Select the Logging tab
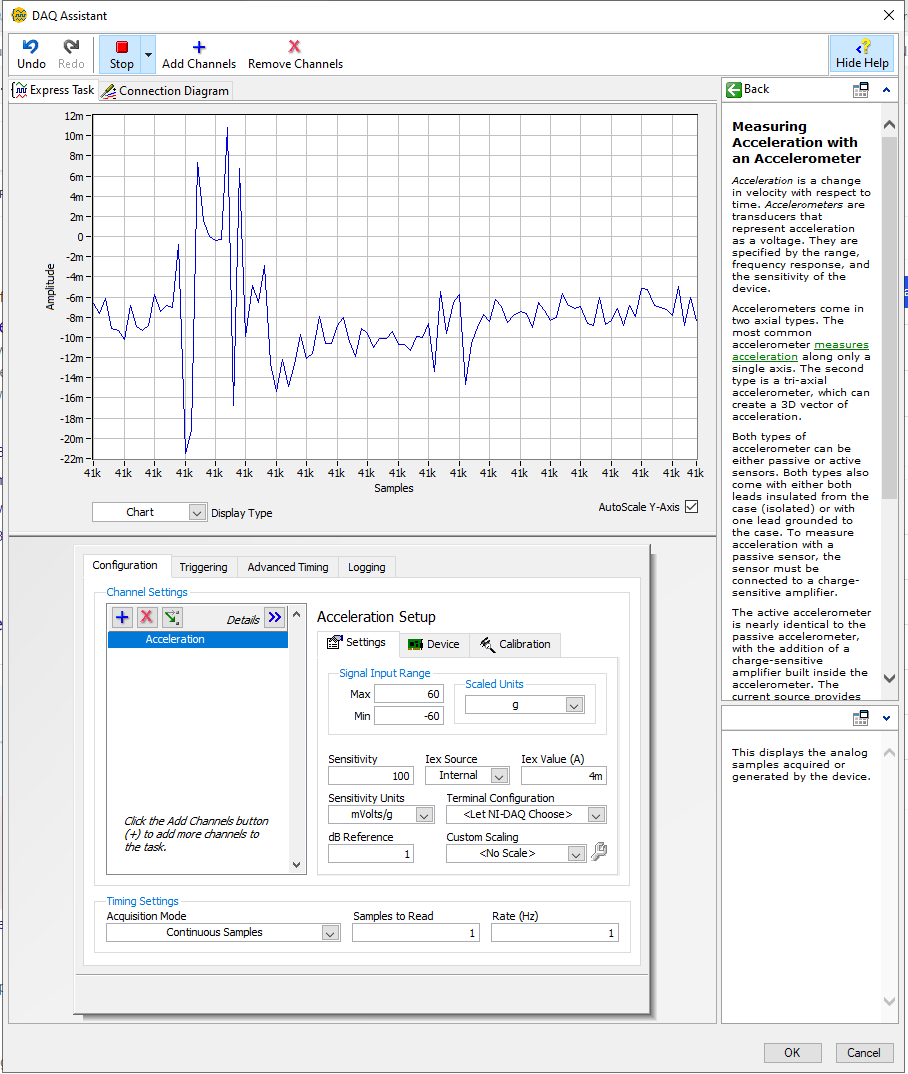This screenshot has height=1074, width=908. (x=366, y=567)
